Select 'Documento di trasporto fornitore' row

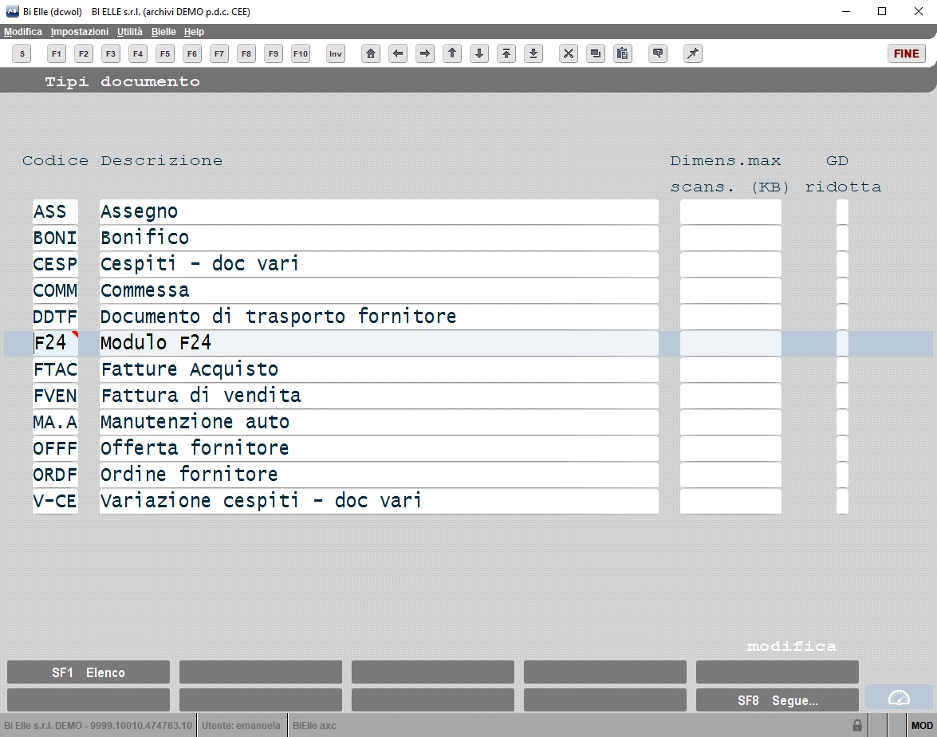click(379, 317)
